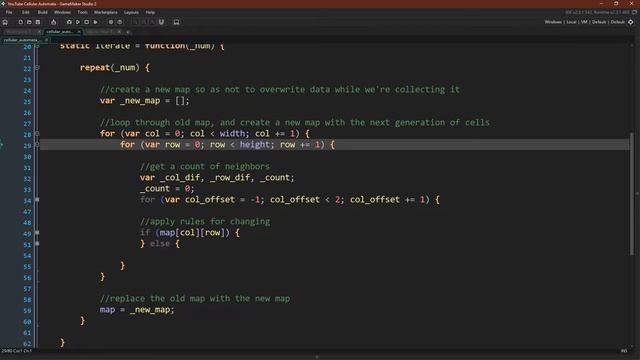Viewport: 640px width, 360px height.
Task: Create a new project with toolbar icon
Action: [x=20, y=22]
